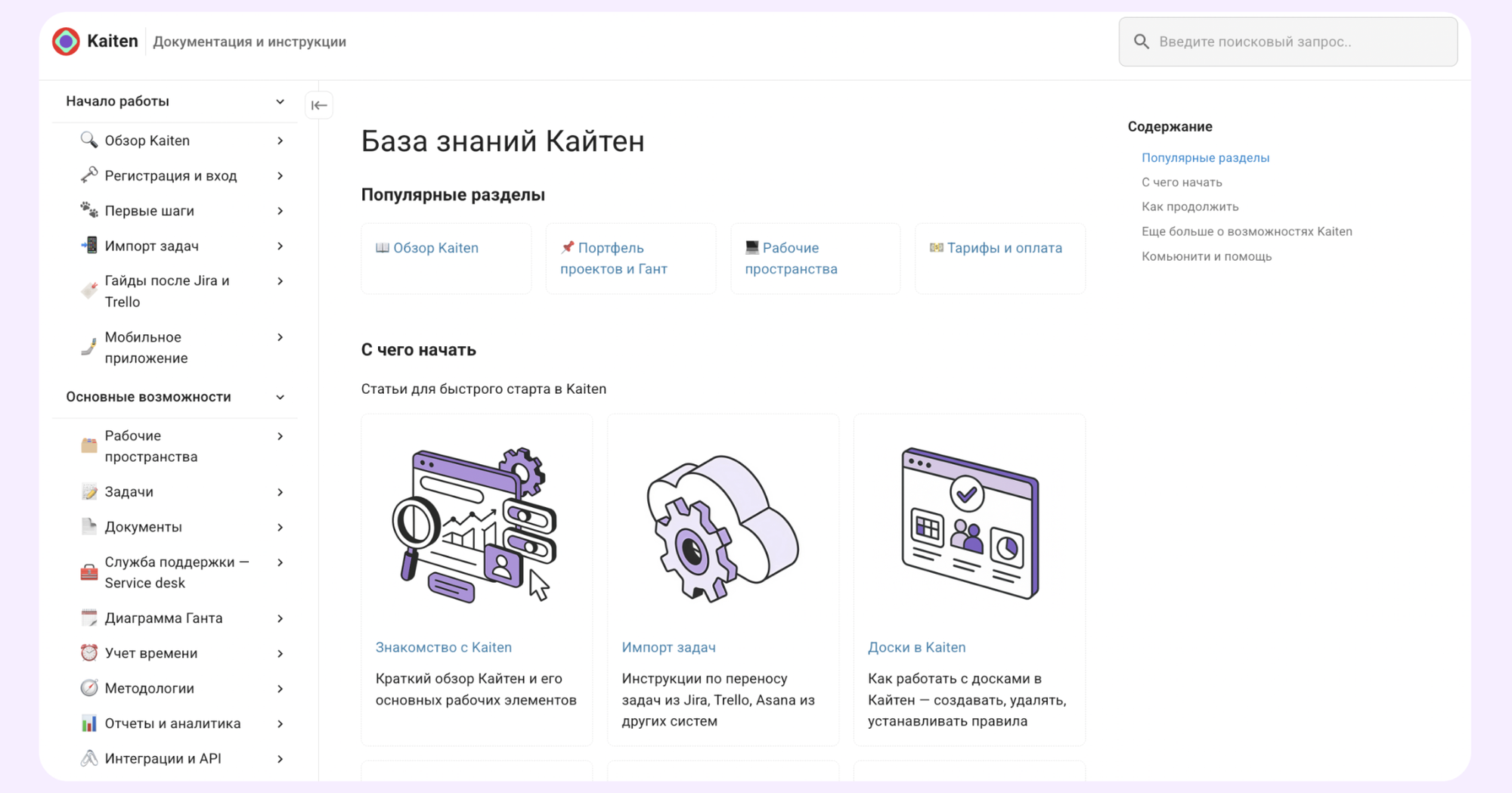Image resolution: width=1512 pixels, height=793 pixels.
Task: Click the folder icon beside Рабочие пространства
Action: 88,445
